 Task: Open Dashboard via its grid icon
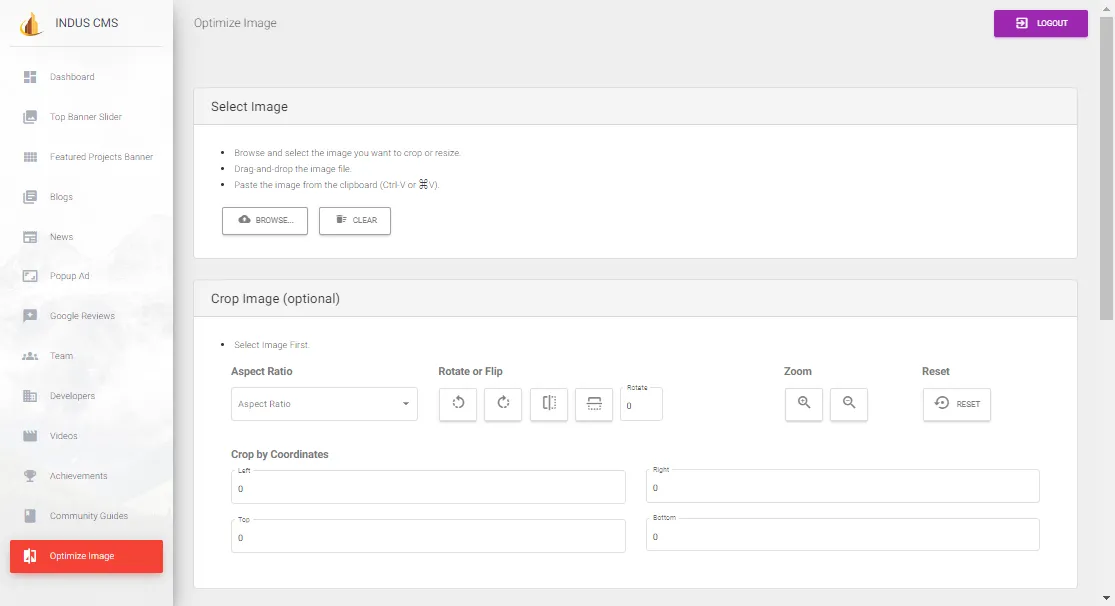(30, 77)
